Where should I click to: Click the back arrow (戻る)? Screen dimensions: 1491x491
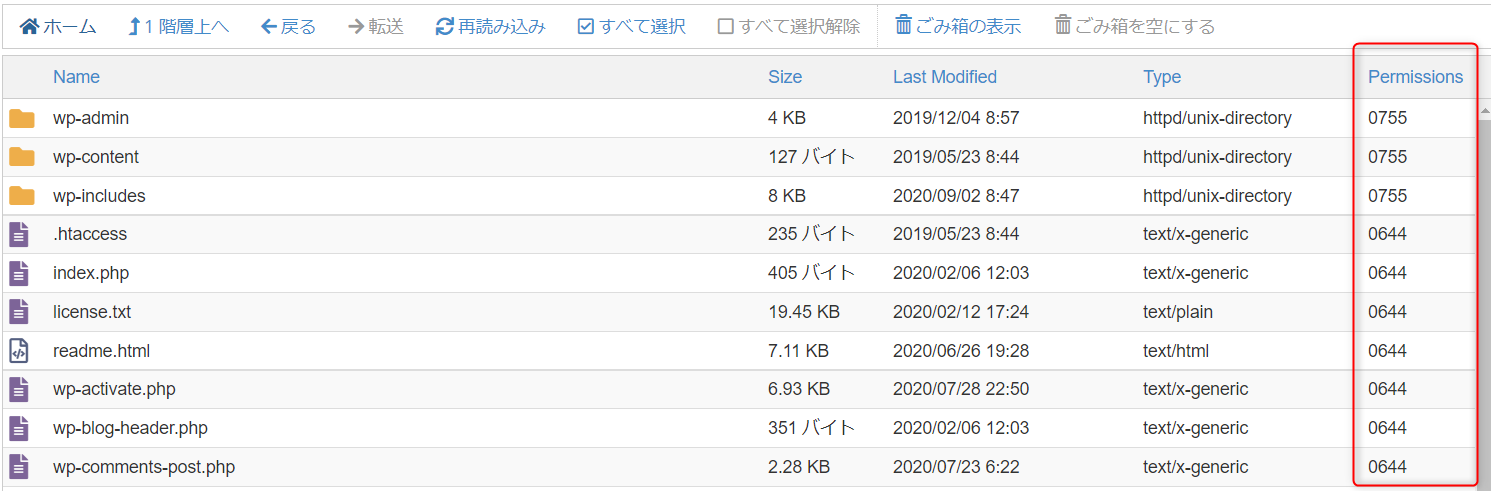point(269,26)
